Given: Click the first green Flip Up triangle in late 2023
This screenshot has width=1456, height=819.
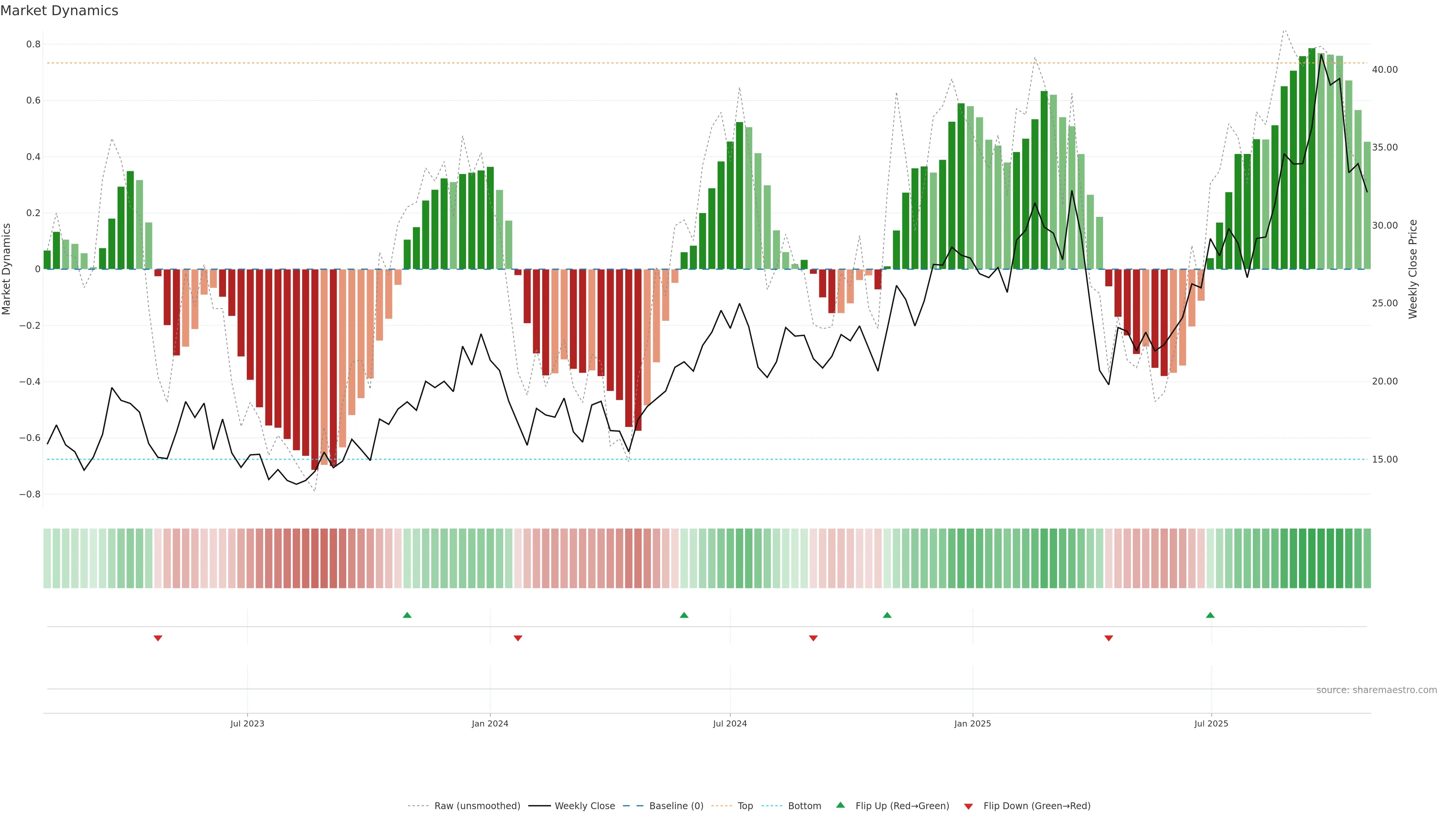Looking at the screenshot, I should (407, 615).
